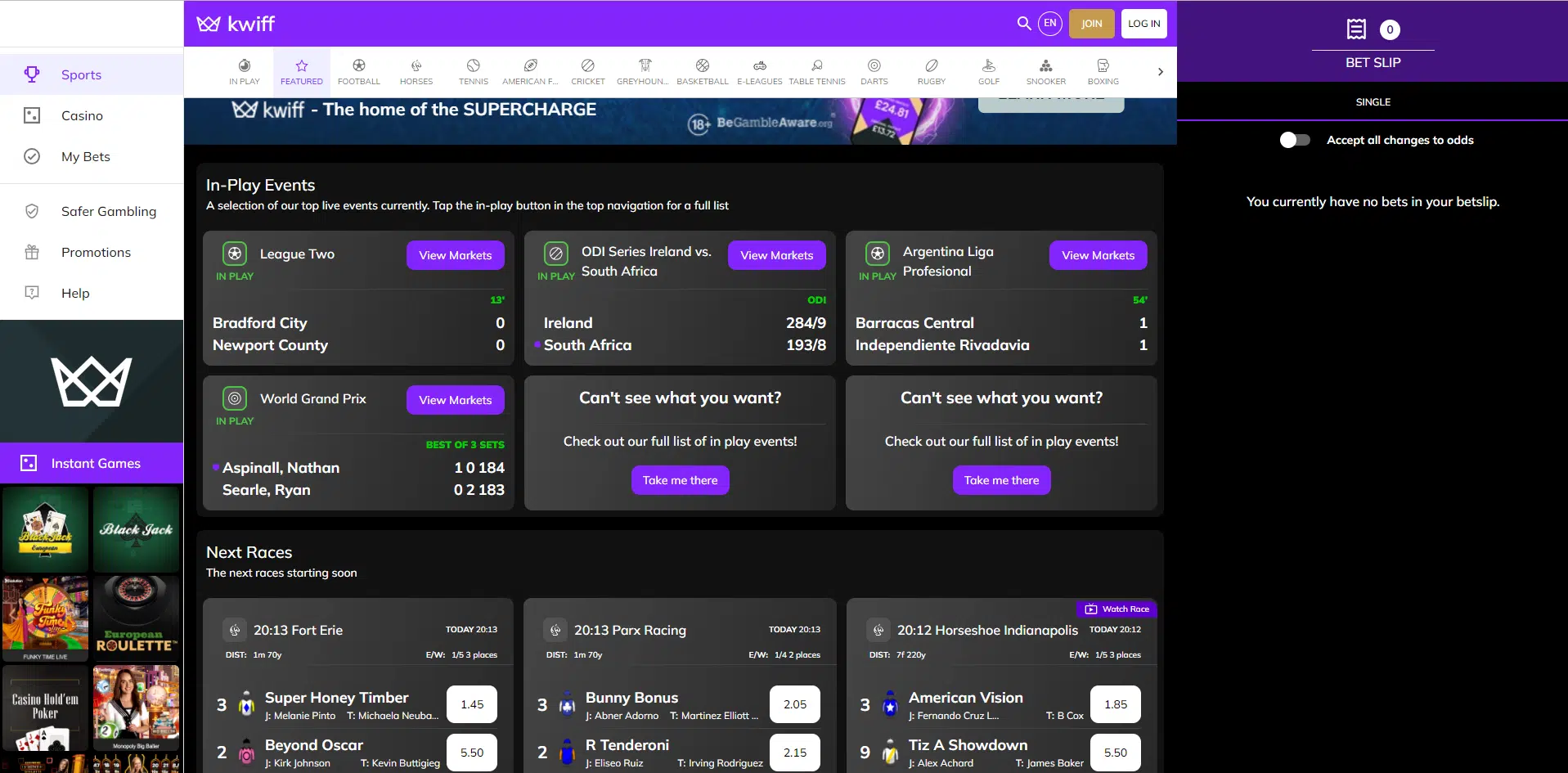Screen dimensions: 1568x773
Task: Open Promotions in the sidebar
Action: [x=92, y=252]
